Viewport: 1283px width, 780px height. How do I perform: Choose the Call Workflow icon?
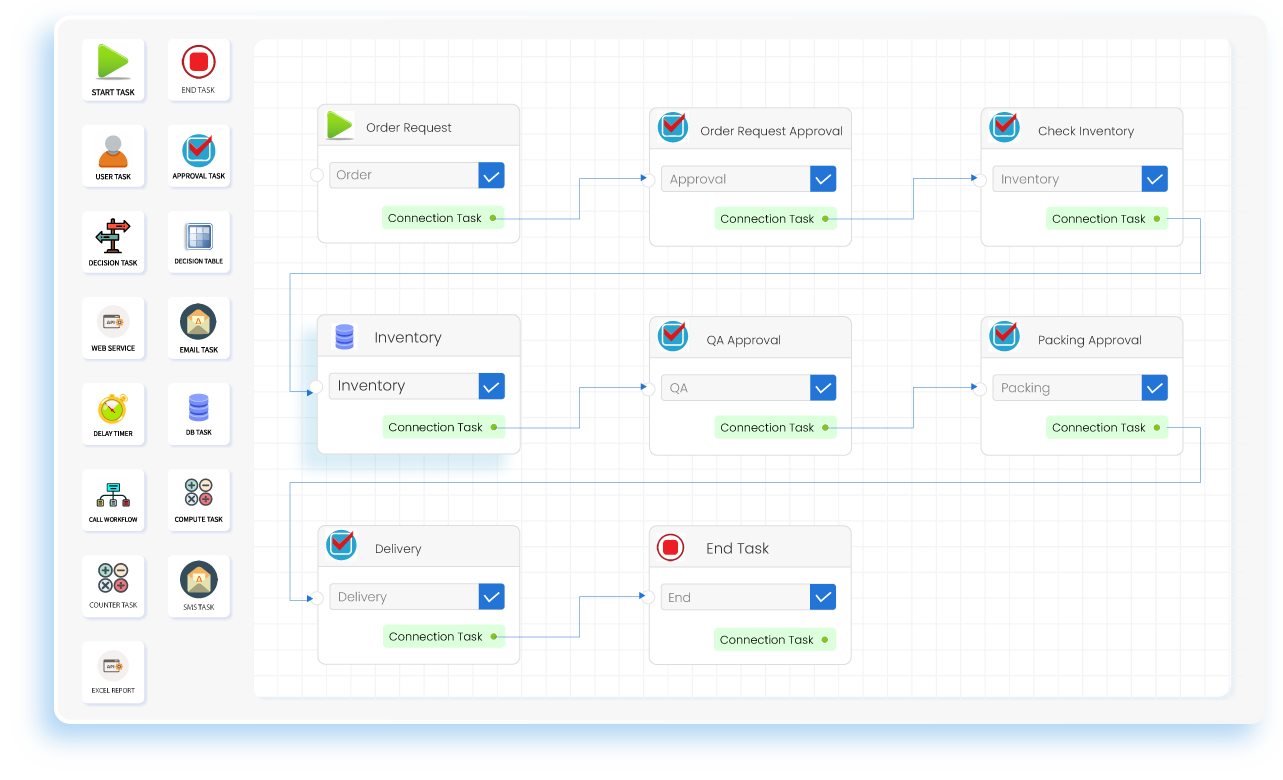(x=113, y=494)
